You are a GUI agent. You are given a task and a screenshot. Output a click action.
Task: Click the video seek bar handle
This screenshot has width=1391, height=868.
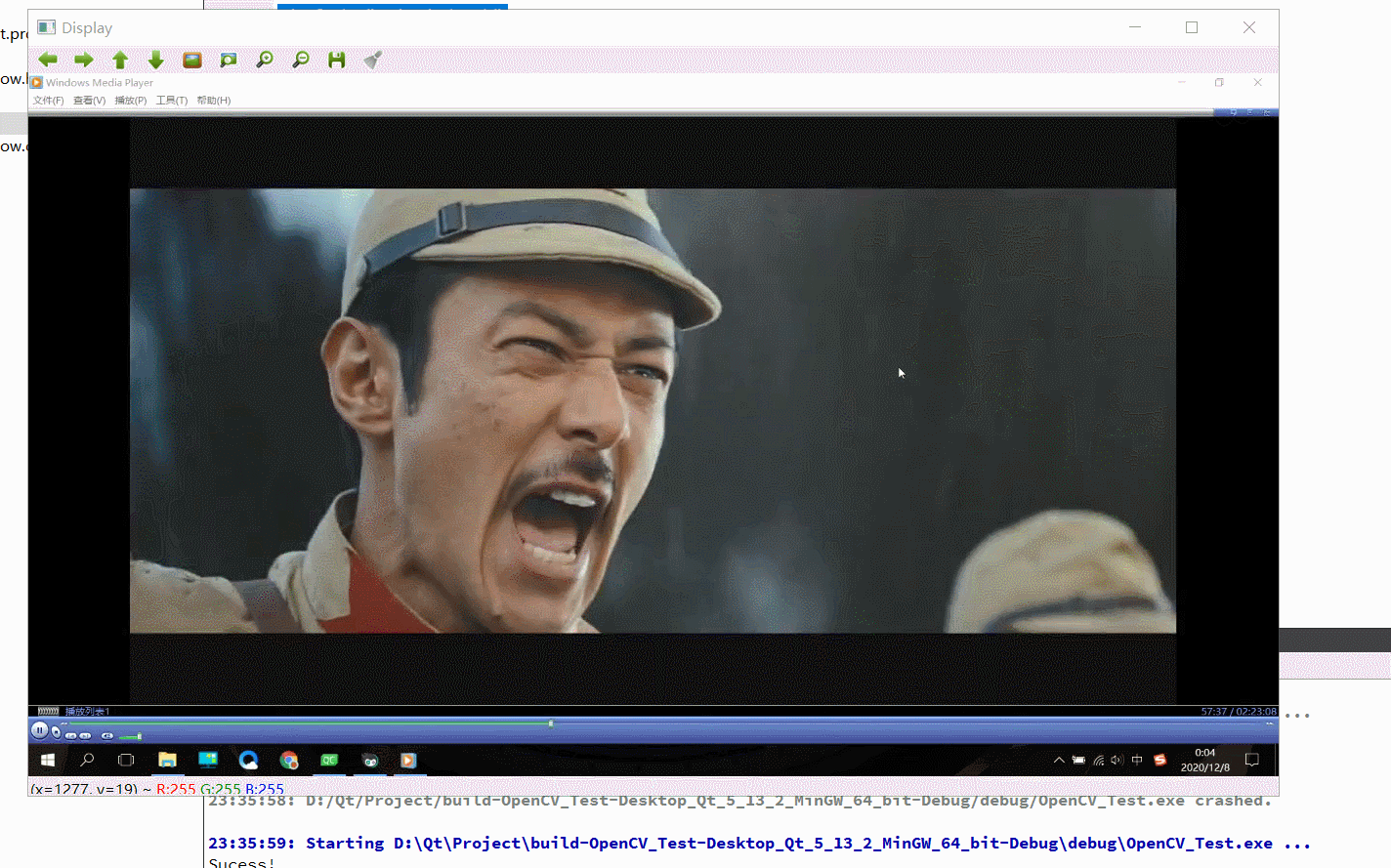551,723
